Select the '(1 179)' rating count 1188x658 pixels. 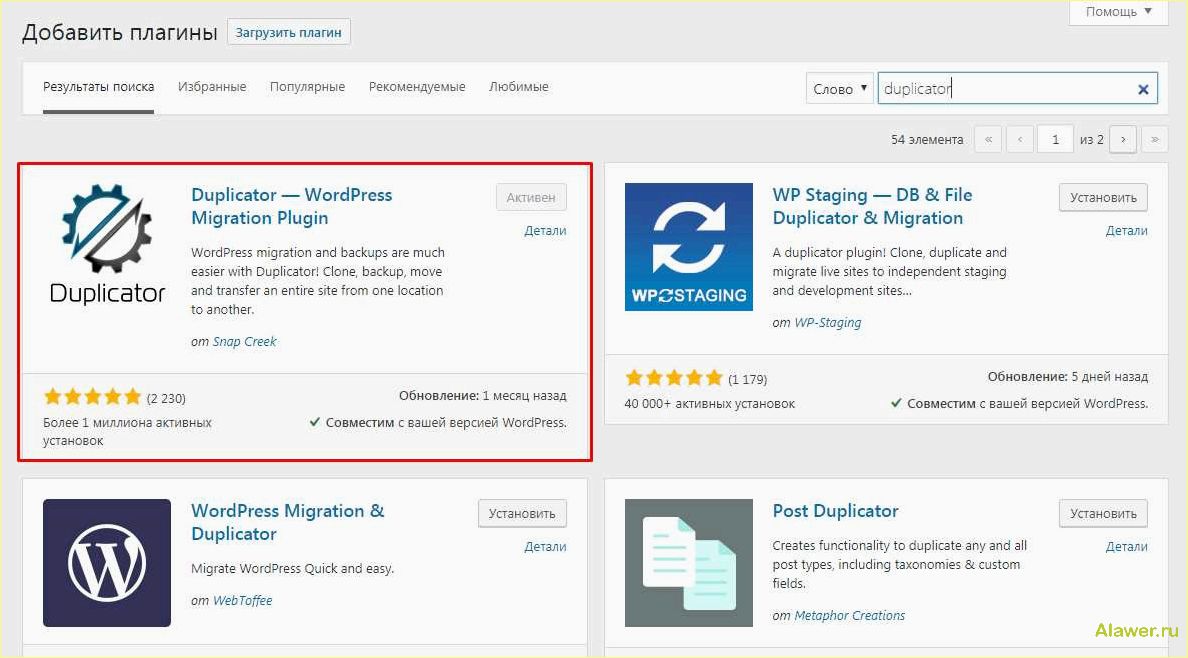[x=748, y=379]
